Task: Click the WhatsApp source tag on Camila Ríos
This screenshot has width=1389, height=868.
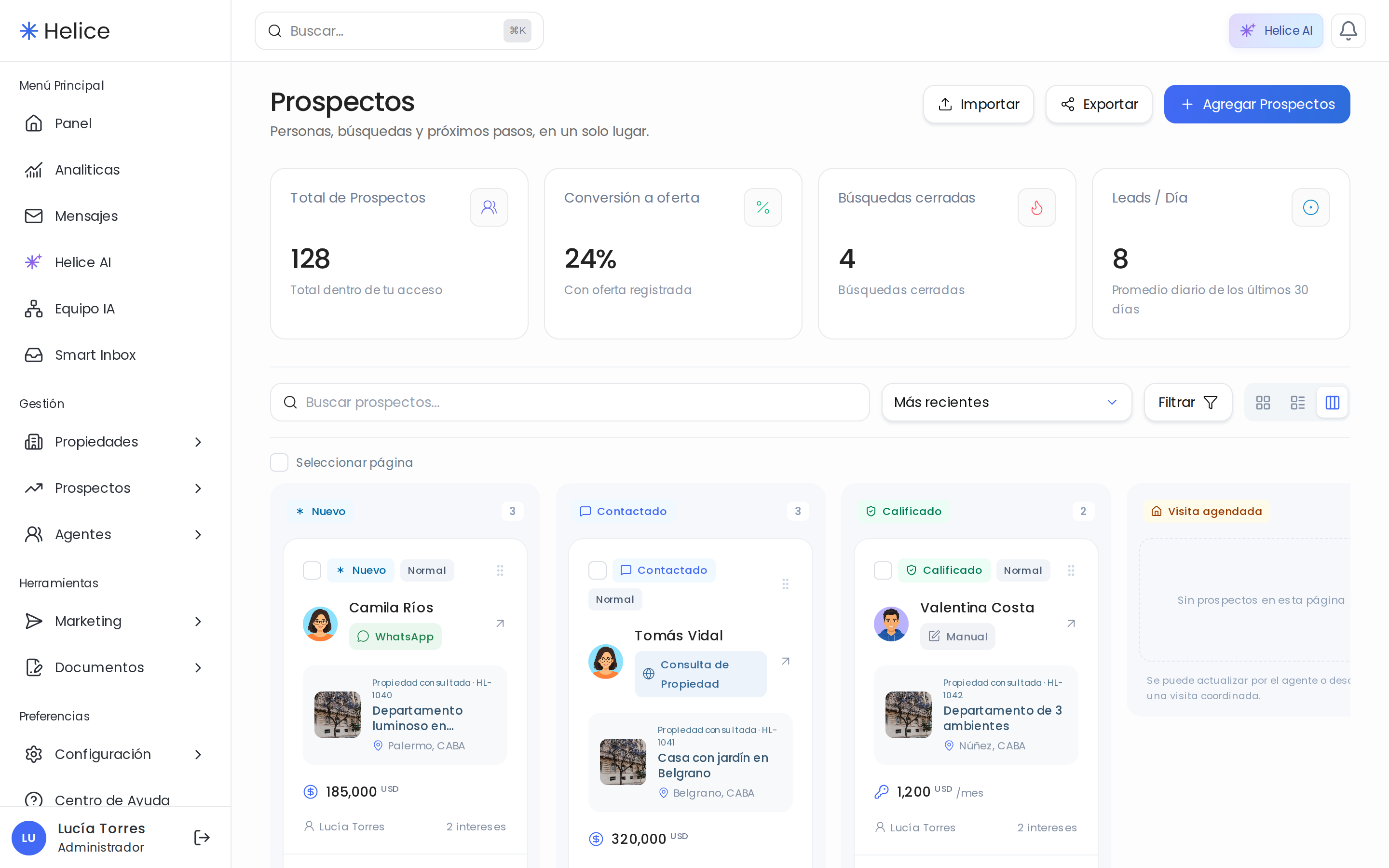Action: click(x=395, y=637)
